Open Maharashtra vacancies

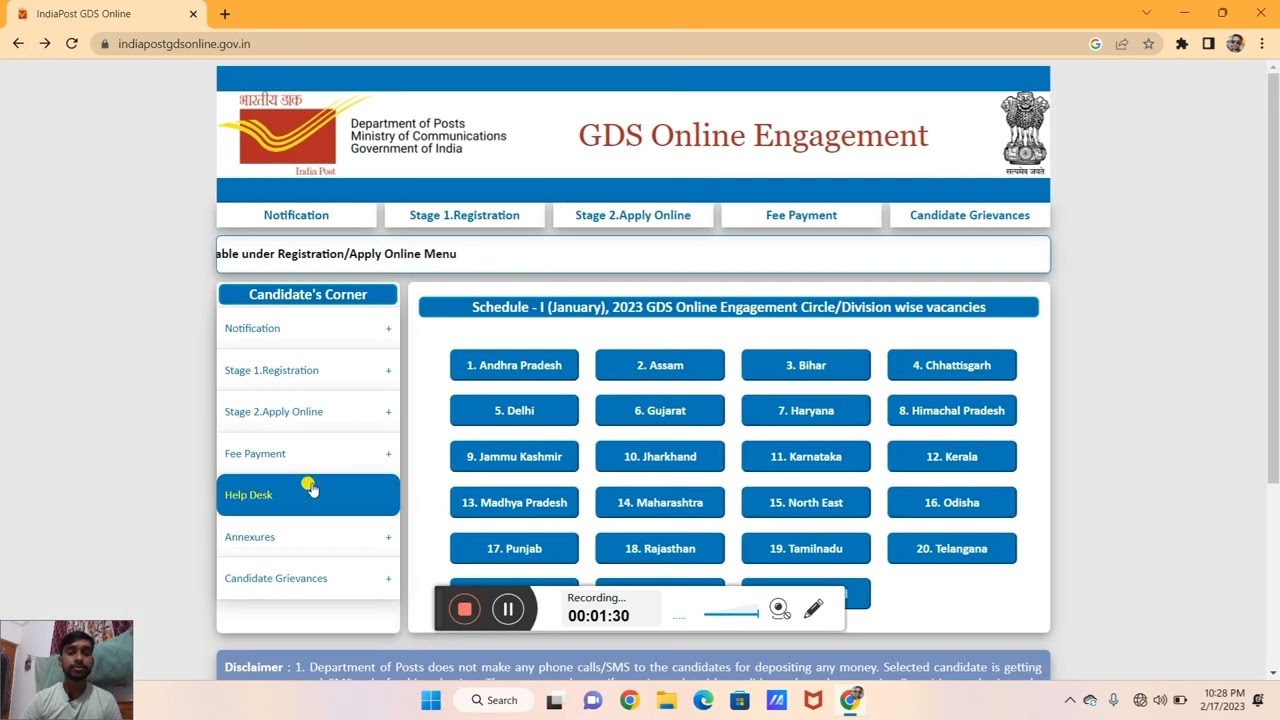click(660, 503)
